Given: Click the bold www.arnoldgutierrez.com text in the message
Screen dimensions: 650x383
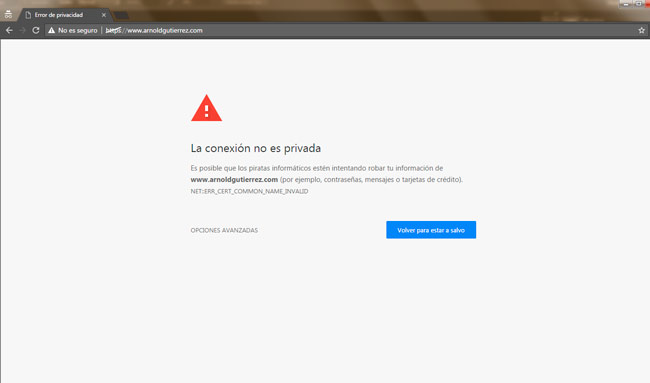Looking at the screenshot, I should (x=234, y=179).
